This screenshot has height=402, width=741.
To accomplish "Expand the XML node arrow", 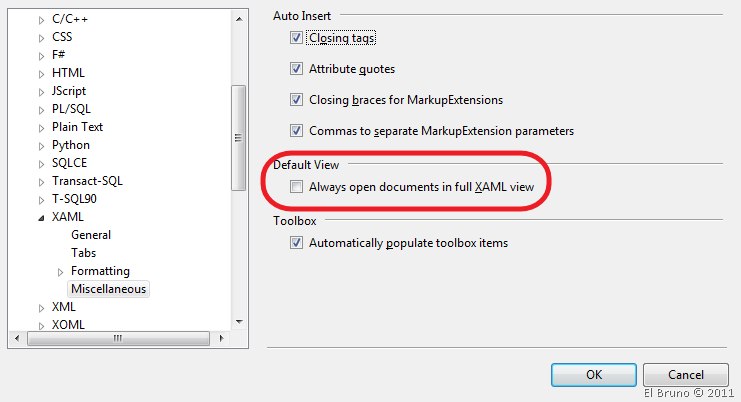I will coord(41,307).
